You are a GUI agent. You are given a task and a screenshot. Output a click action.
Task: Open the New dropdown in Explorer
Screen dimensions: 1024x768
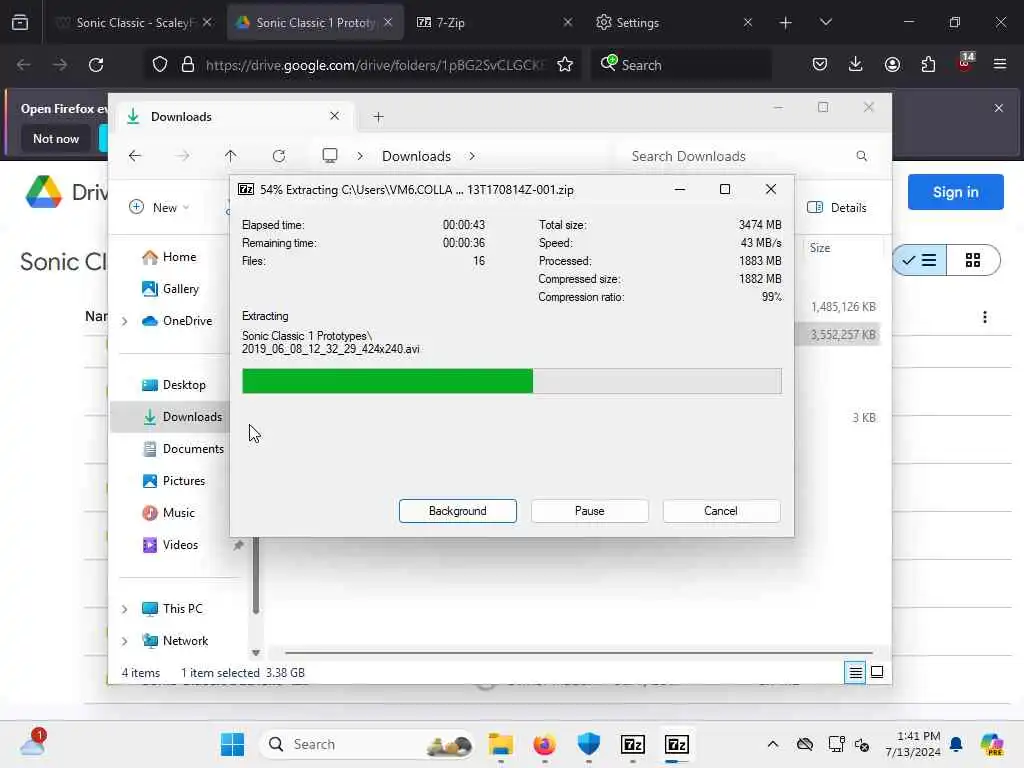(x=160, y=208)
